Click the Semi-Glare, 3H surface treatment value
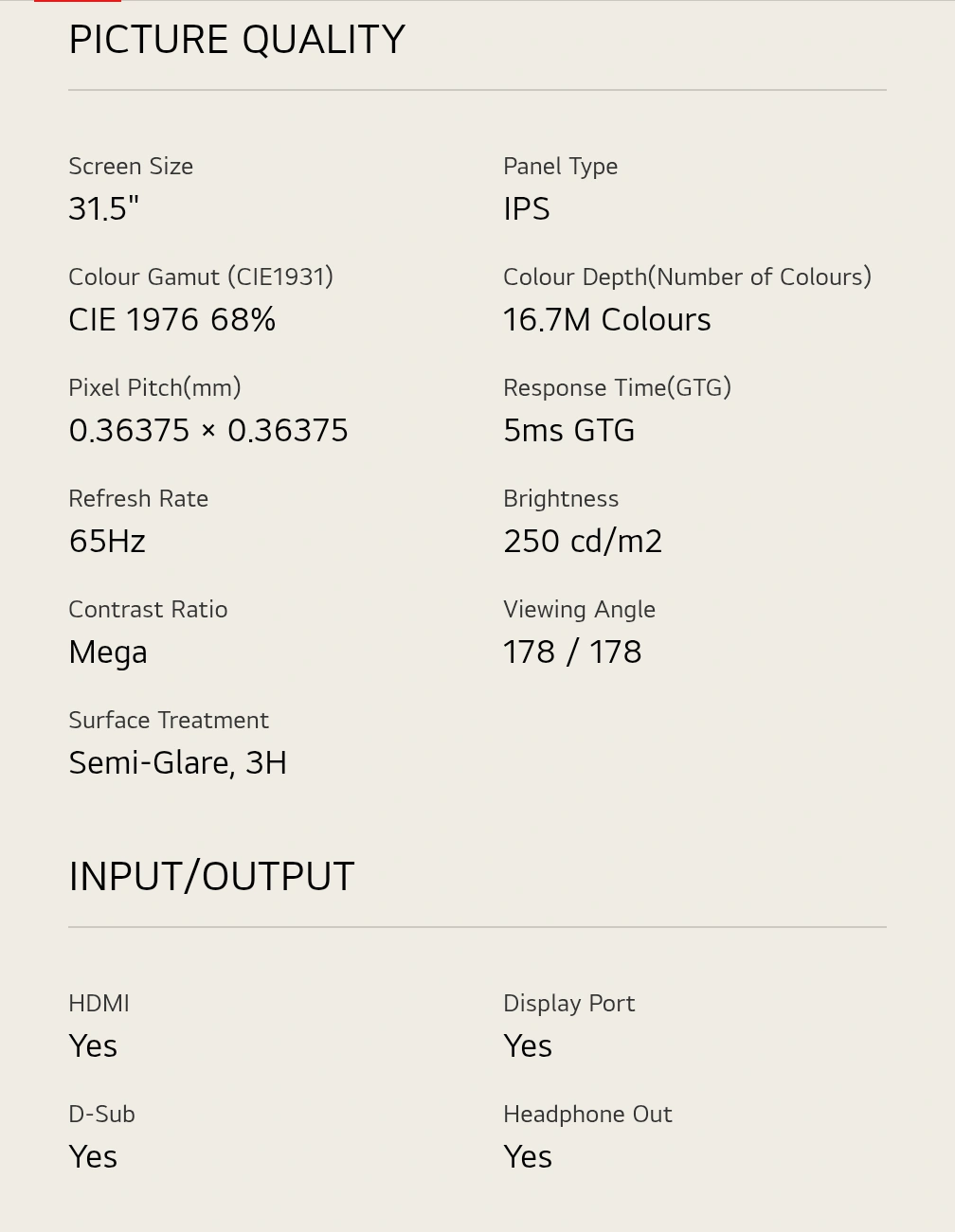 point(177,763)
